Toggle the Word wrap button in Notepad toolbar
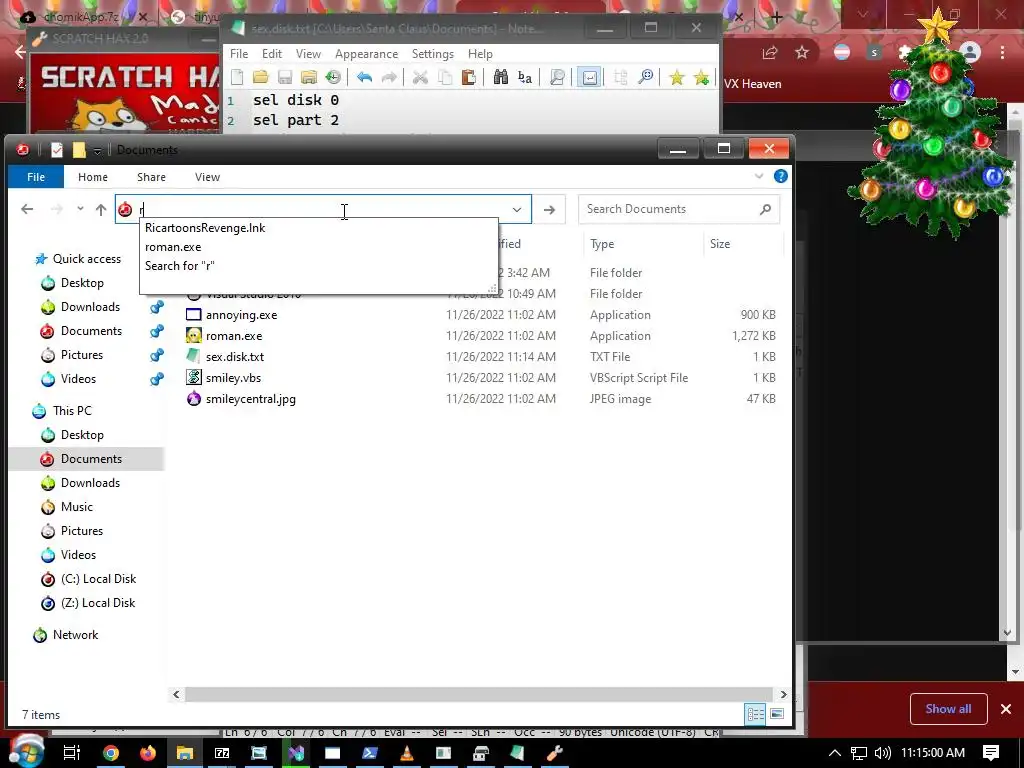 click(589, 78)
